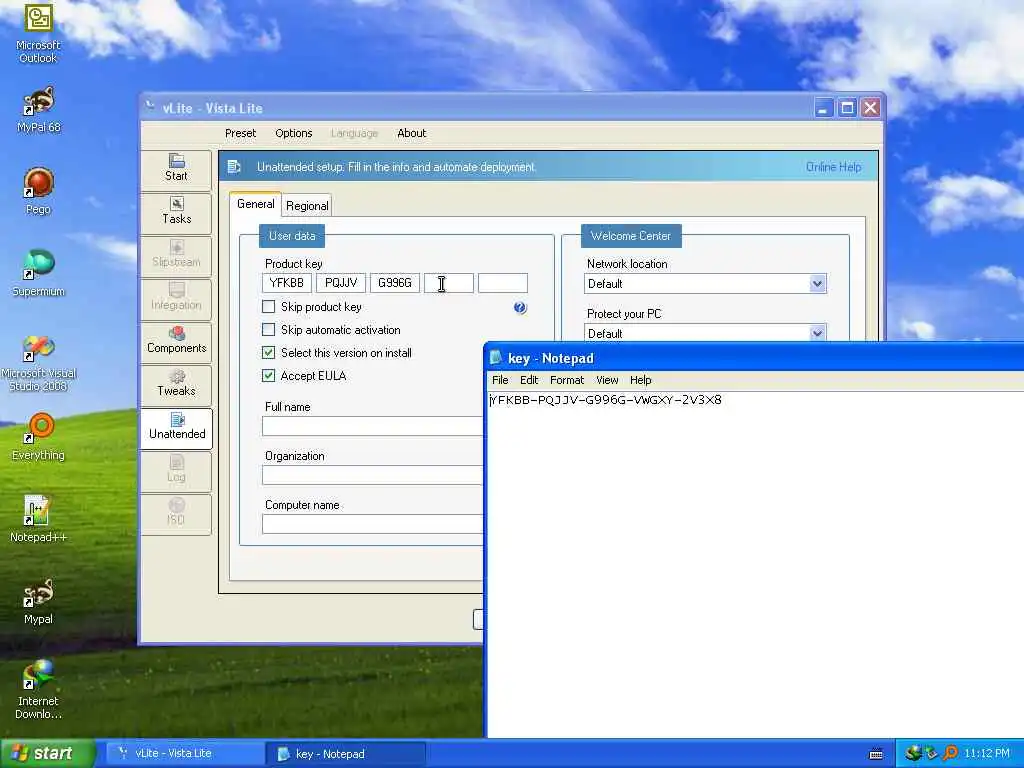Open Notepad Edit menu
Screen dimensions: 1024x768
[x=529, y=380]
